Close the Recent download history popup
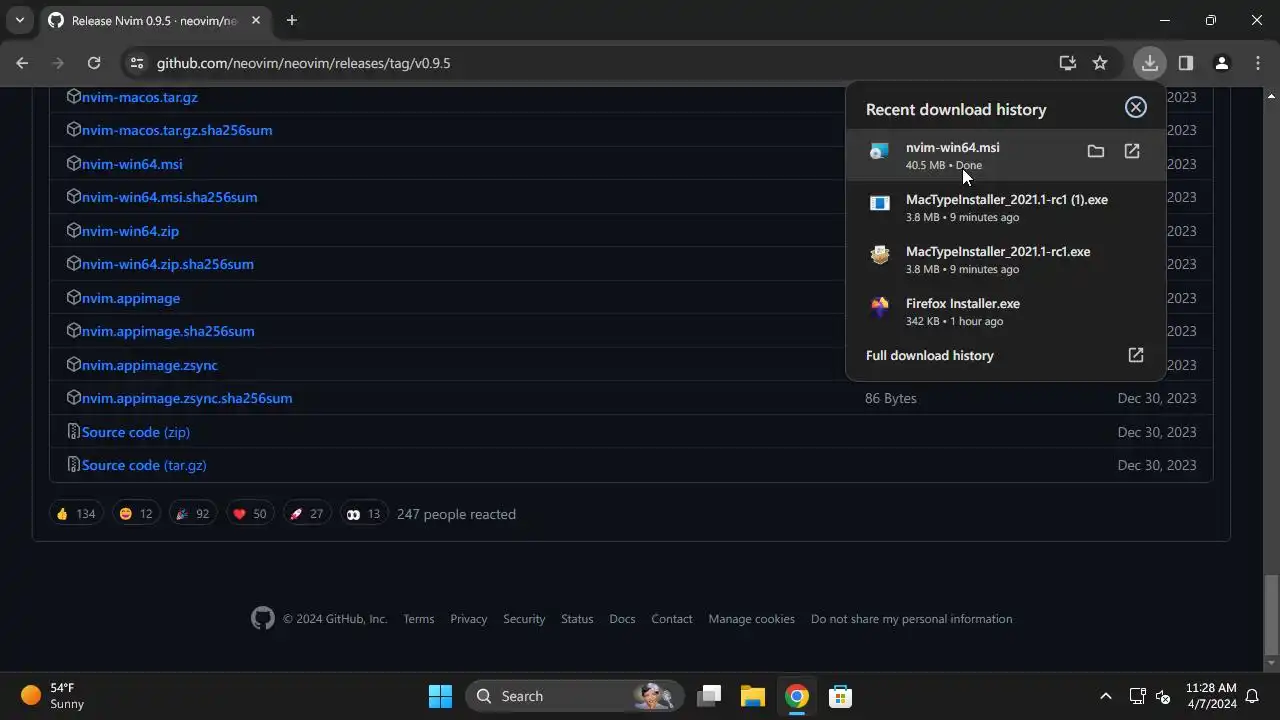The height and width of the screenshot is (720, 1280). (x=1136, y=107)
